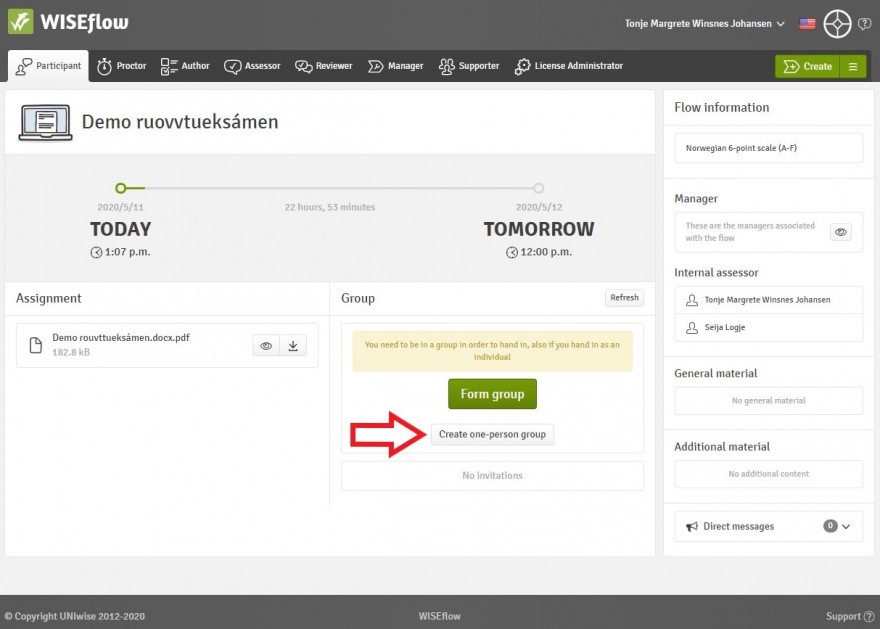The height and width of the screenshot is (629, 880).
Task: Show managers using the eye icon
Action: (841, 232)
